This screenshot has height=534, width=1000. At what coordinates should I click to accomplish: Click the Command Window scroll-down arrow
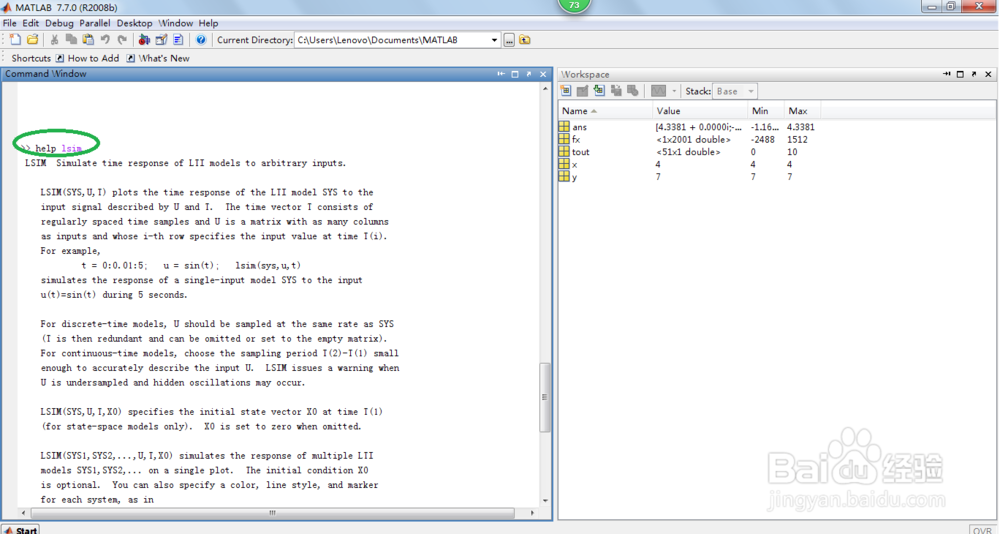(545, 501)
